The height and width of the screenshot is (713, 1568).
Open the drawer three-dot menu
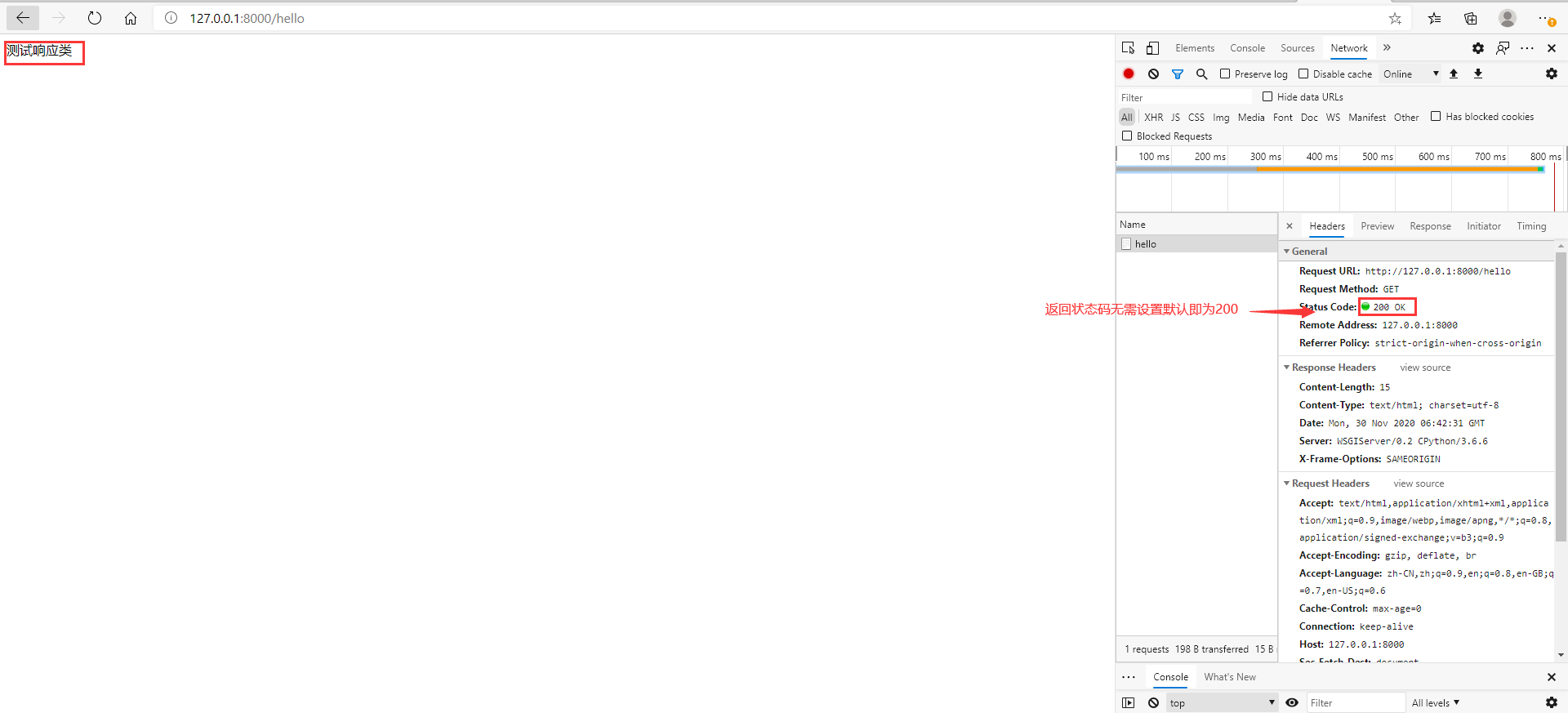1129,677
